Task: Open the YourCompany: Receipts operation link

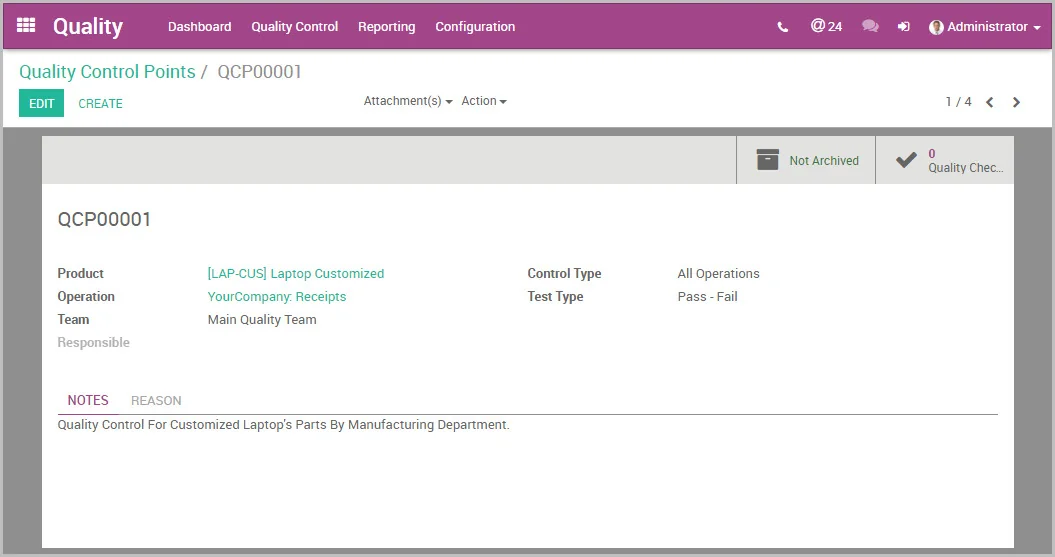Action: tap(277, 297)
